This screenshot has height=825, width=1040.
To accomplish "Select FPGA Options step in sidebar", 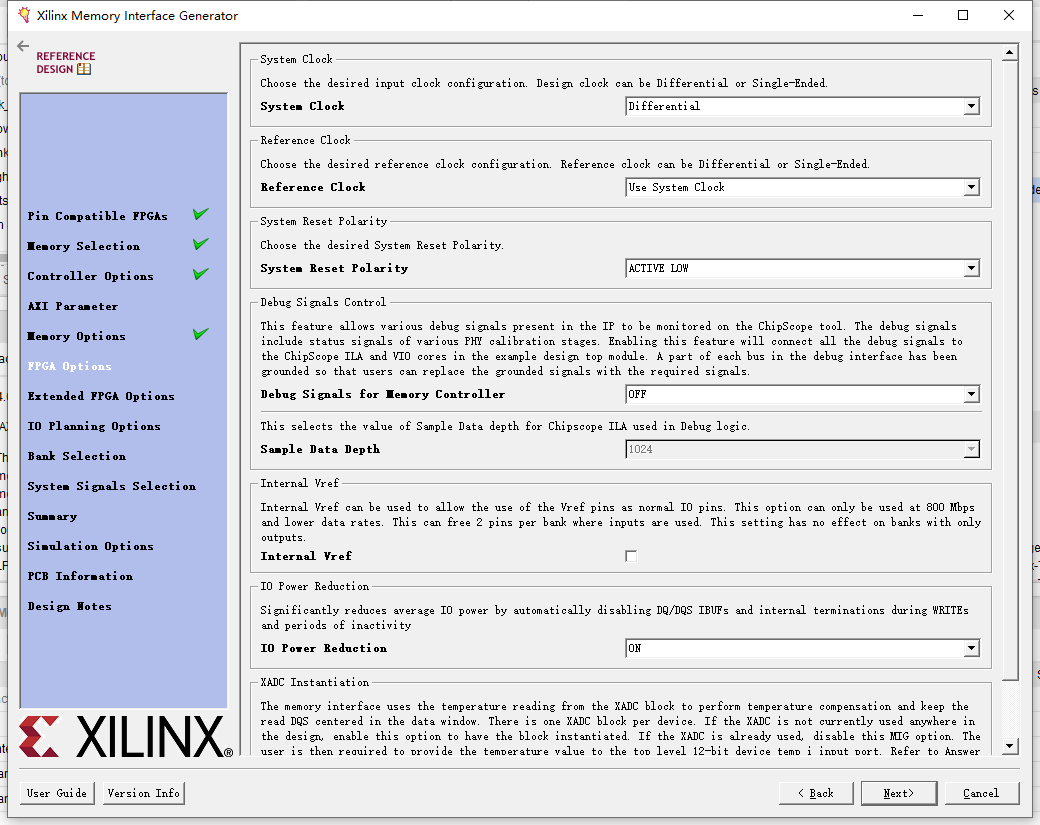I will coord(70,366).
